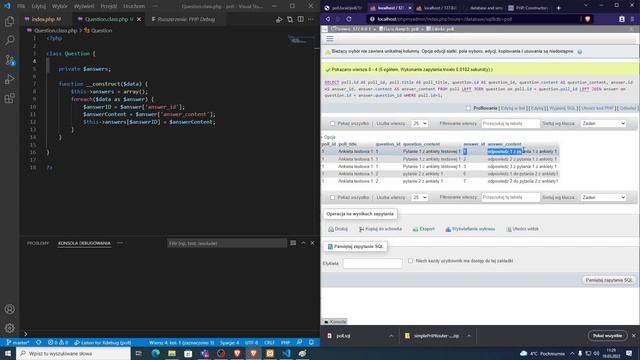This screenshot has width=640, height=360.
Task: Open the Explorer view in VS Code
Action: 9,21
